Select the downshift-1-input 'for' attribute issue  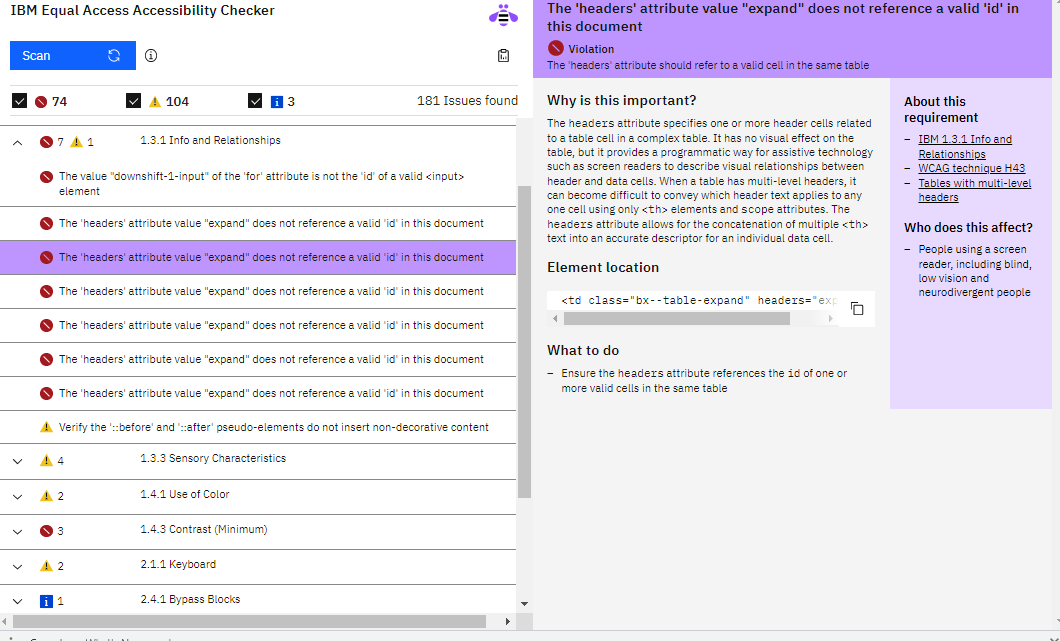pyautogui.click(x=258, y=183)
